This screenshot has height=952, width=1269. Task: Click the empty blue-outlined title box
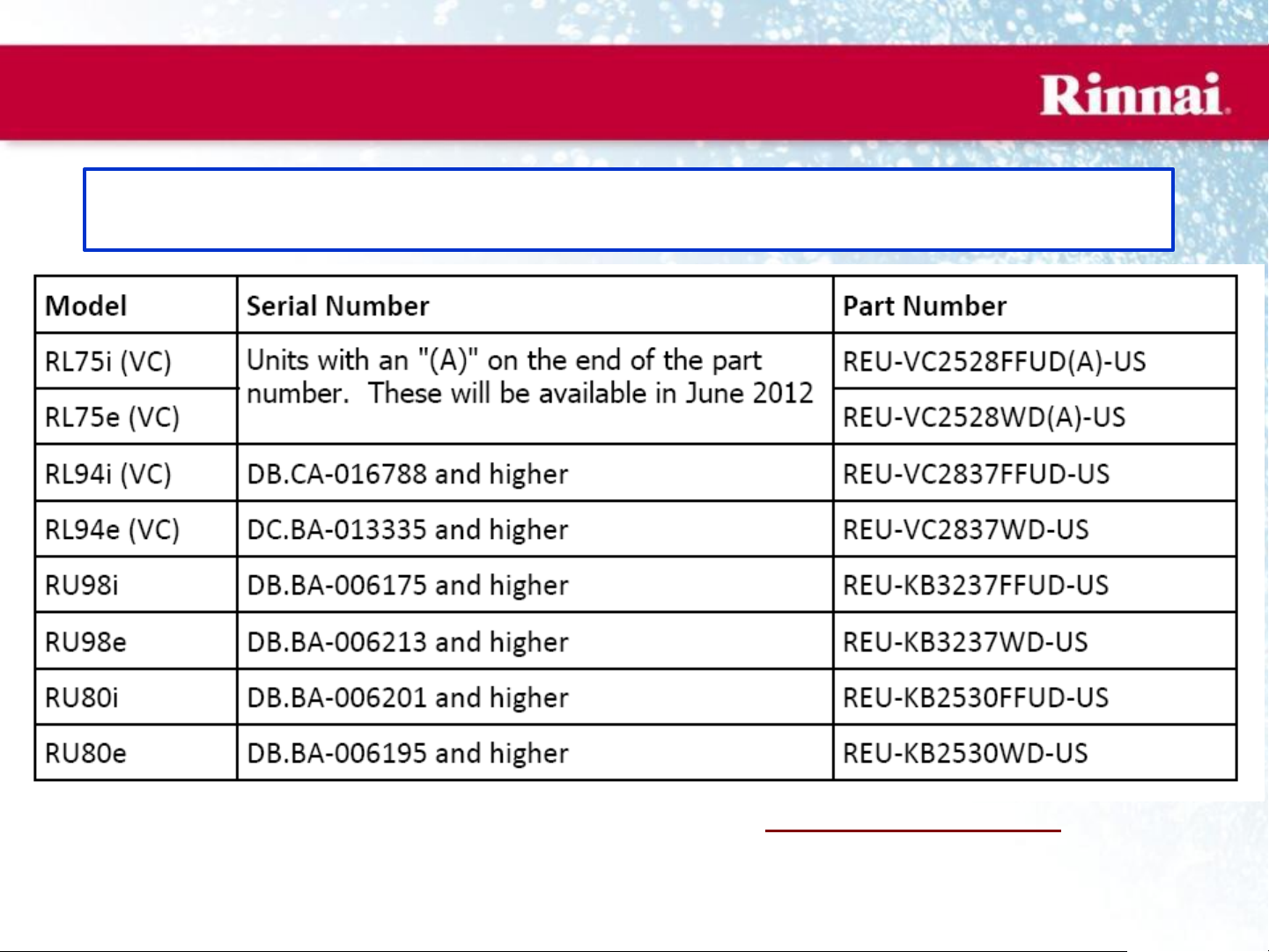pos(628,210)
